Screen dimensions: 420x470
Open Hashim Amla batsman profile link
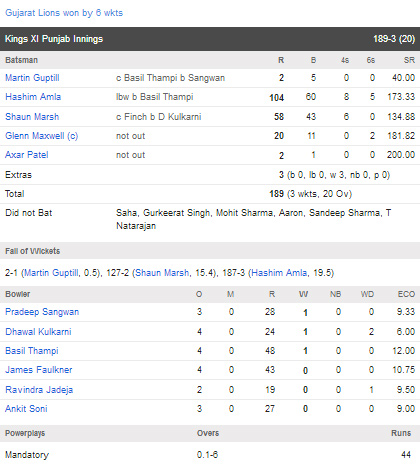click(x=33, y=97)
